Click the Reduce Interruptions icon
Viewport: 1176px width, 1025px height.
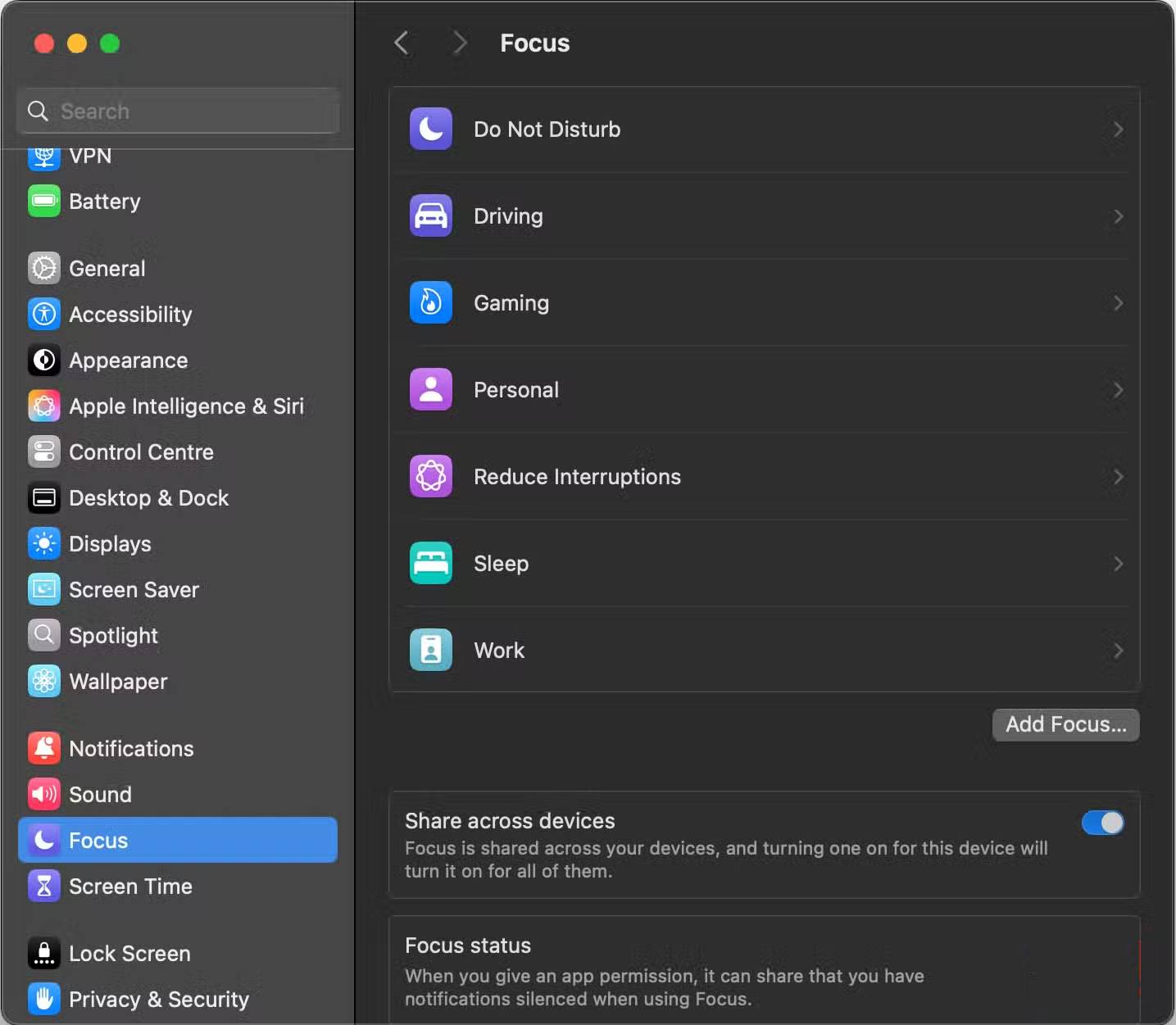pos(430,476)
